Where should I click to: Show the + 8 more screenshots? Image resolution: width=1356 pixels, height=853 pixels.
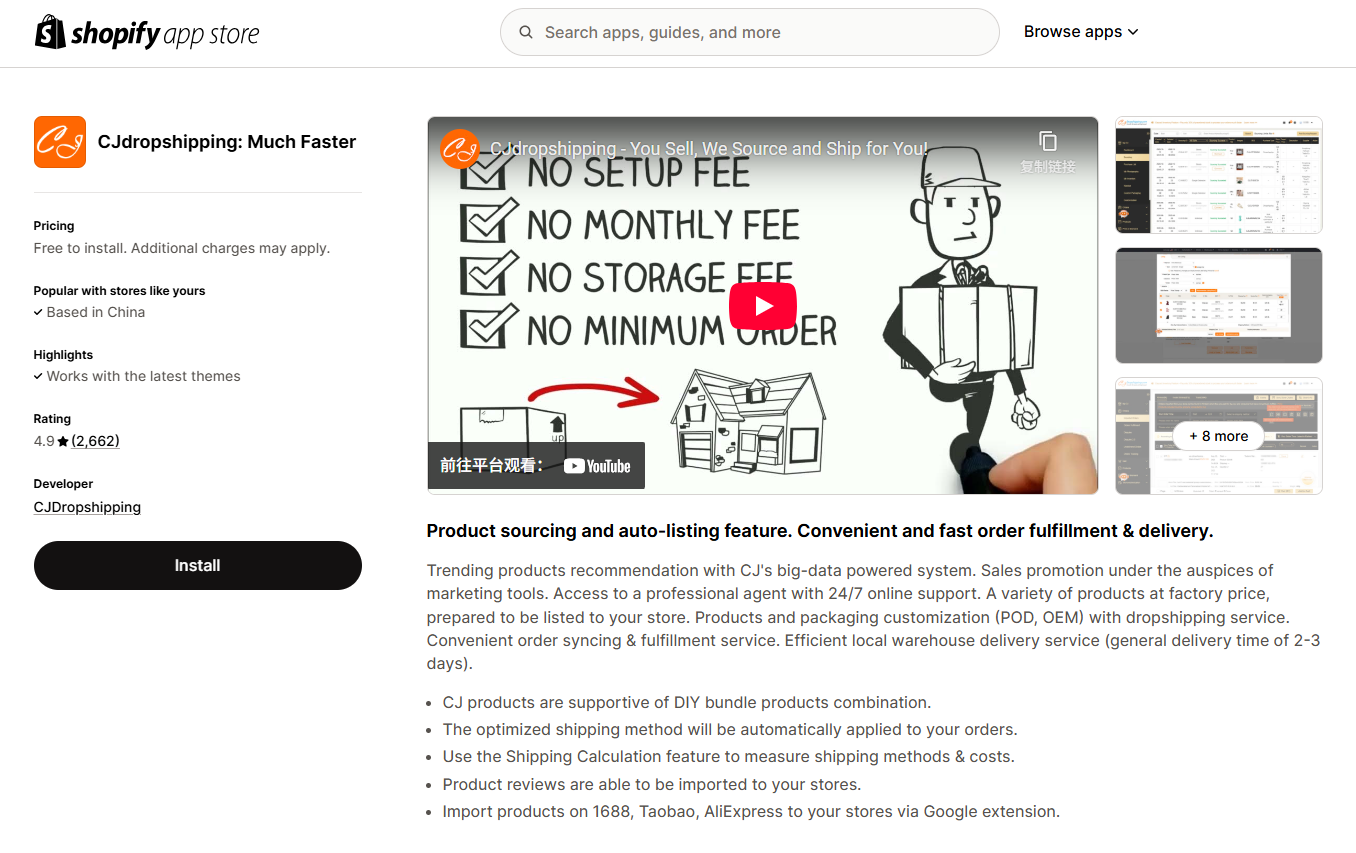(x=1219, y=436)
